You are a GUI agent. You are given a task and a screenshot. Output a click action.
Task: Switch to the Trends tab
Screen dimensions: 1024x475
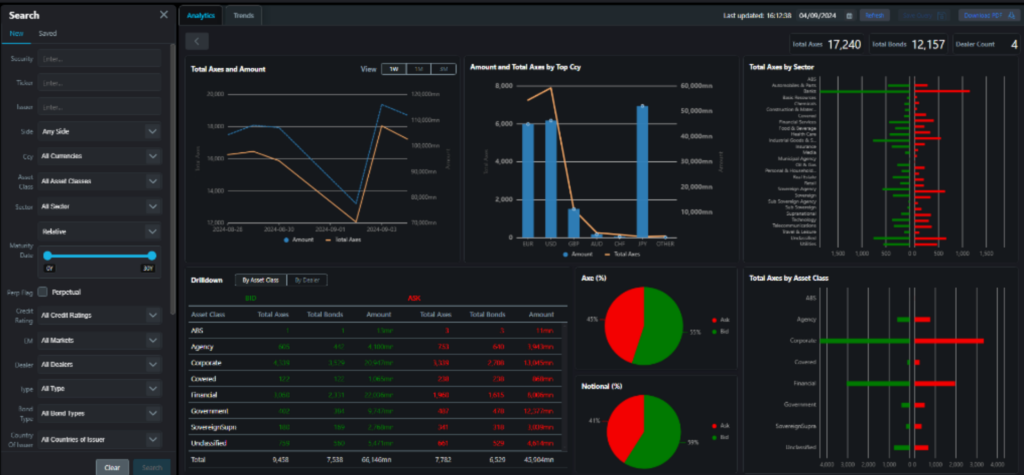[244, 15]
